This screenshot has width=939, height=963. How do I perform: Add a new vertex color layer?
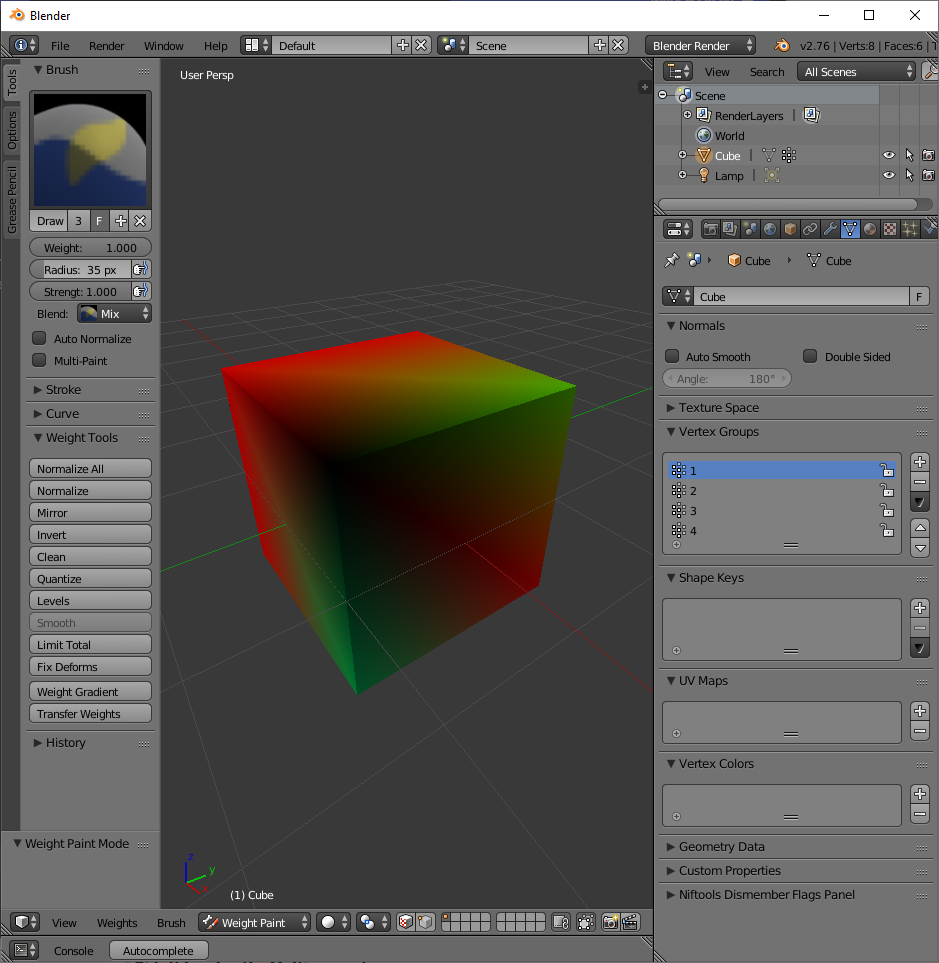[919, 794]
